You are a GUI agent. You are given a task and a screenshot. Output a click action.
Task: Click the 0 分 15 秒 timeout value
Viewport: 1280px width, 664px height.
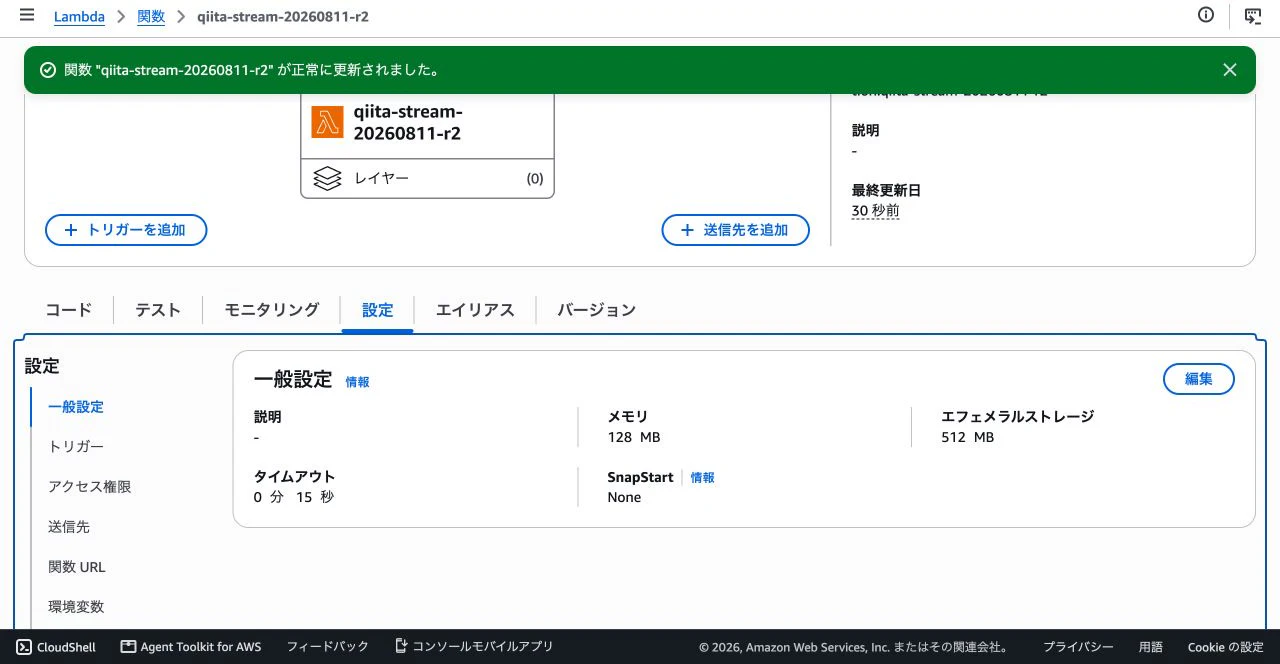click(x=294, y=497)
